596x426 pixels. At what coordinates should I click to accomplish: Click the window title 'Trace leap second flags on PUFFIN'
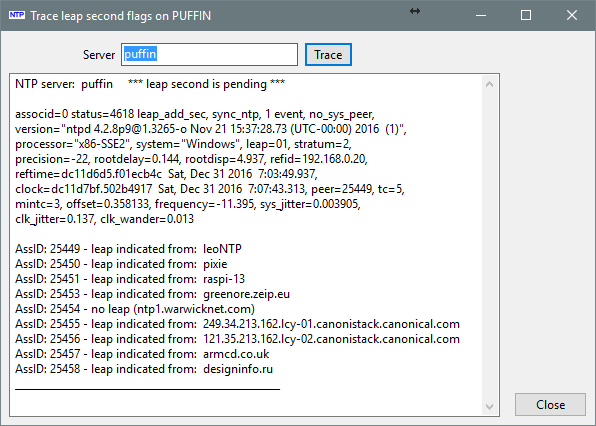point(120,16)
